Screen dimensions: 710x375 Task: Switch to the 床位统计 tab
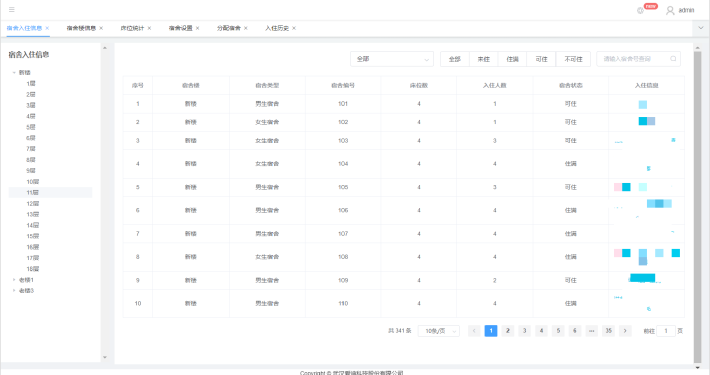pyautogui.click(x=132, y=28)
